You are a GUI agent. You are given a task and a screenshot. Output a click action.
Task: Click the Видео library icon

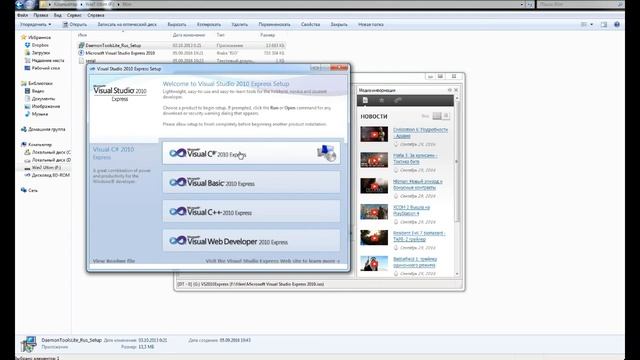pyautogui.click(x=27, y=91)
